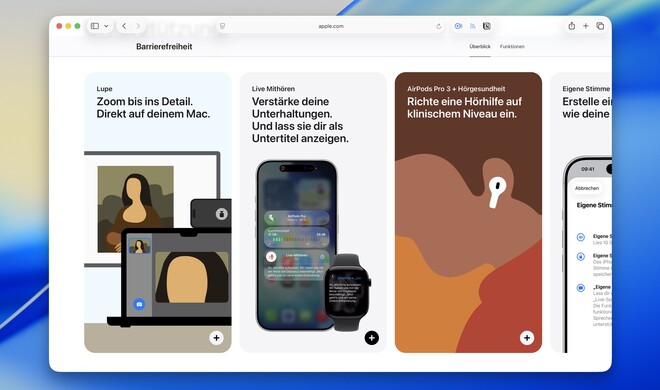Click the apple.com address field
This screenshot has width=660, height=390.
pyautogui.click(x=331, y=26)
